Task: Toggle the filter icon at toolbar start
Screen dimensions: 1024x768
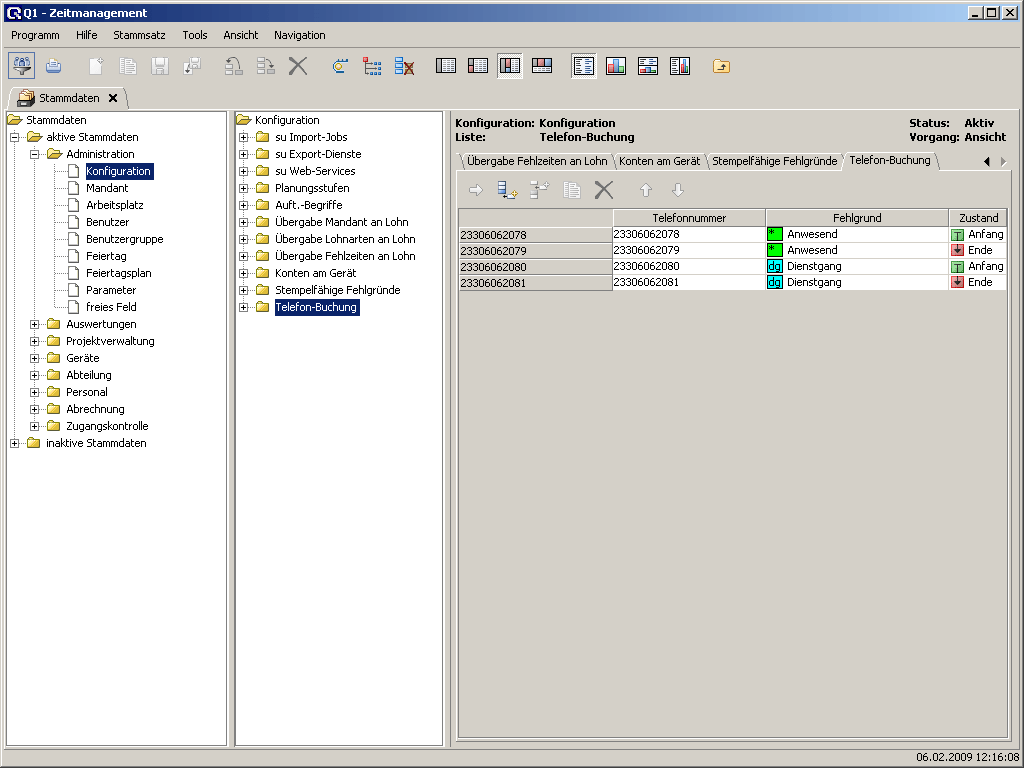Action: [22, 66]
